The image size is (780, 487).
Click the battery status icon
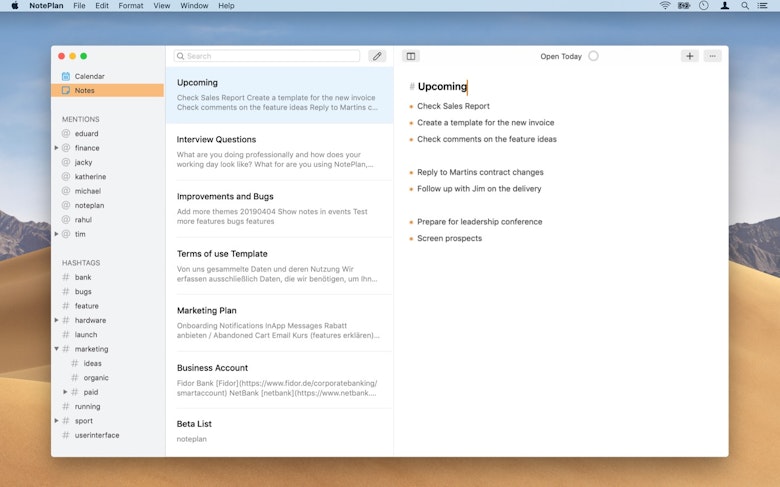coord(684,5)
